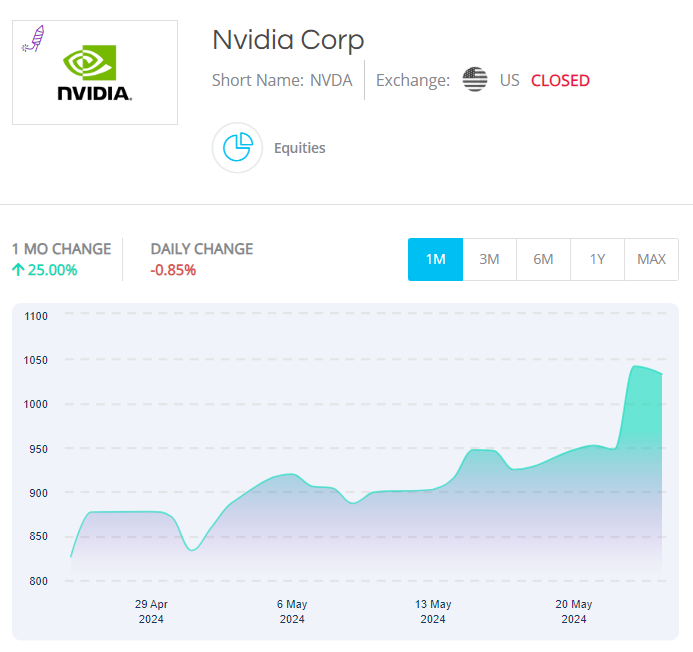Switch to the 1Y chart view
This screenshot has height=652, width=693.
click(597, 259)
